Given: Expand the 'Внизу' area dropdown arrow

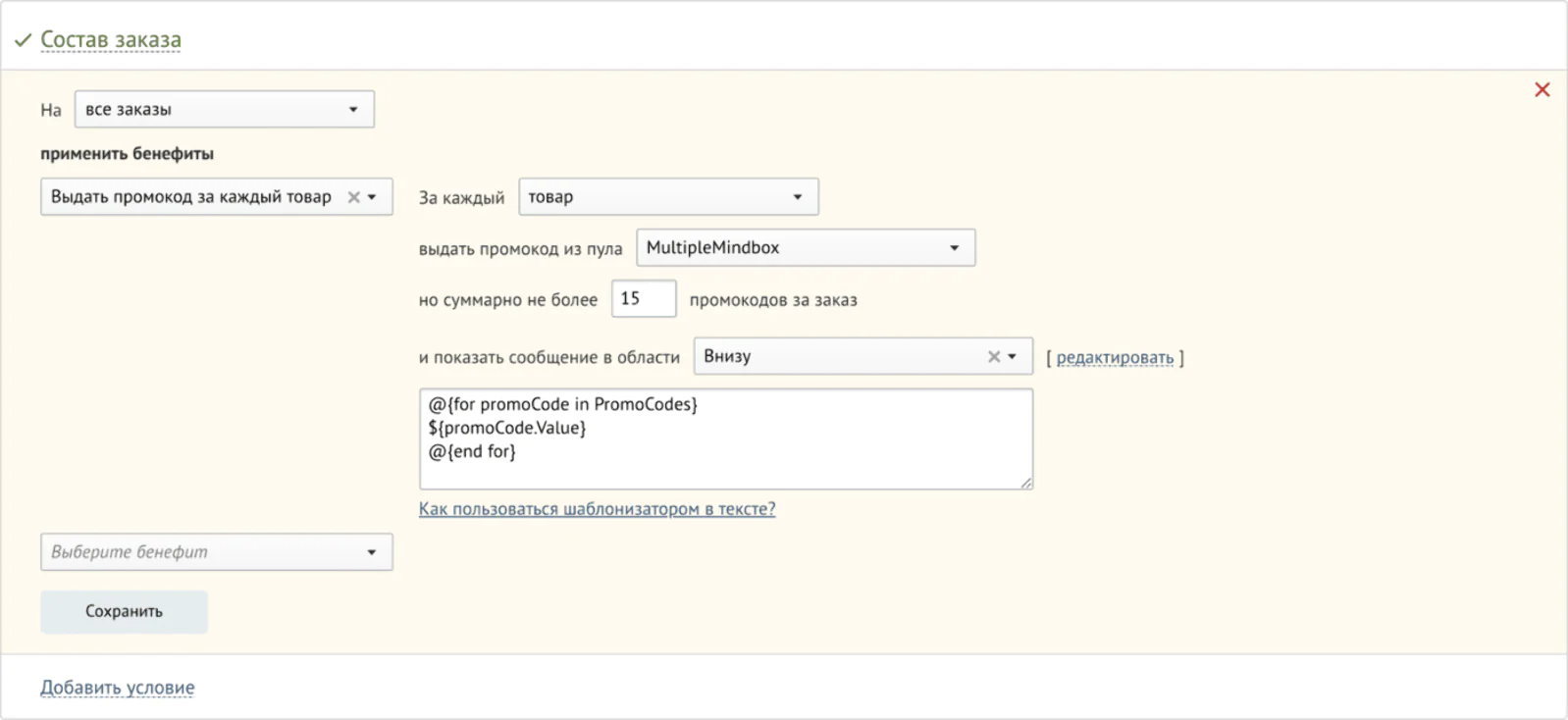Looking at the screenshot, I should point(1013,356).
